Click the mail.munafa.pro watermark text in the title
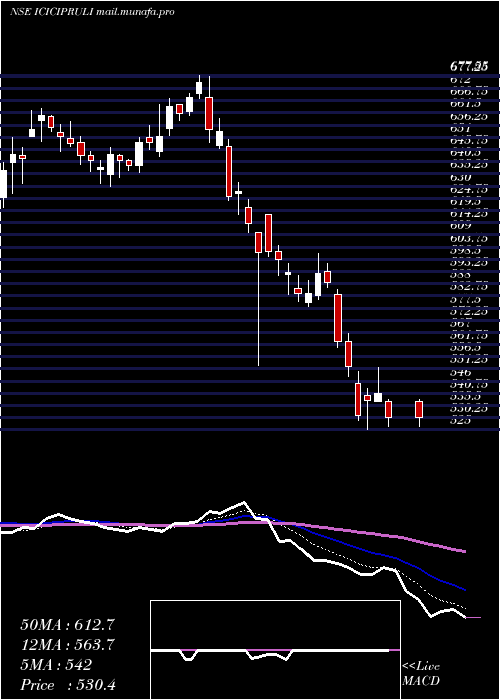 click(x=135, y=12)
